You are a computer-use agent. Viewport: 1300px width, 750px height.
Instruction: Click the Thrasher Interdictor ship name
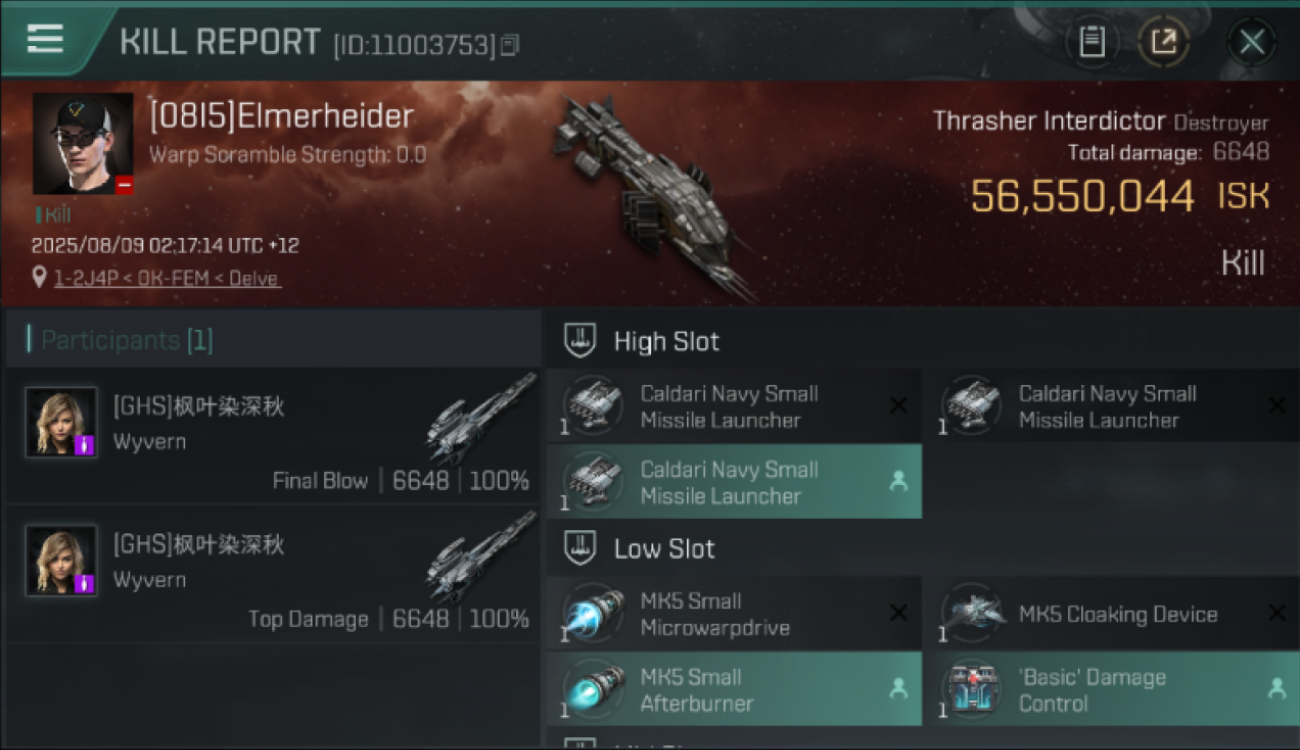pos(1049,121)
